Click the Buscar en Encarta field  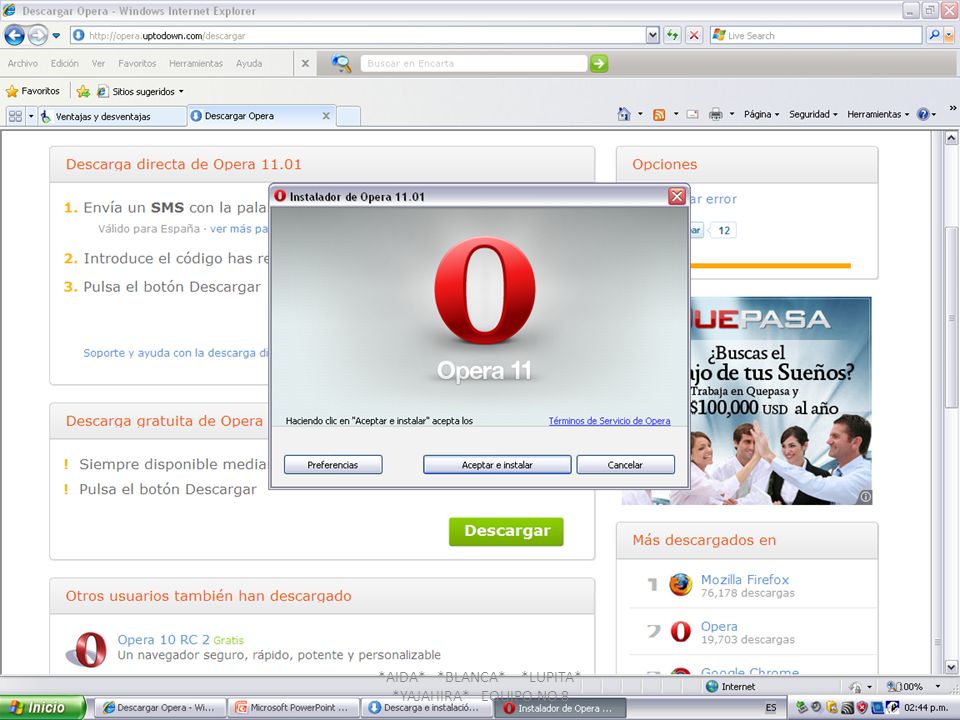[473, 63]
